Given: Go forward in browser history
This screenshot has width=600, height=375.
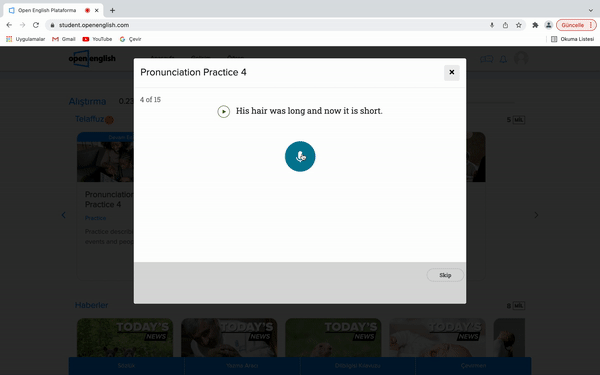Looking at the screenshot, I should click(x=23, y=25).
